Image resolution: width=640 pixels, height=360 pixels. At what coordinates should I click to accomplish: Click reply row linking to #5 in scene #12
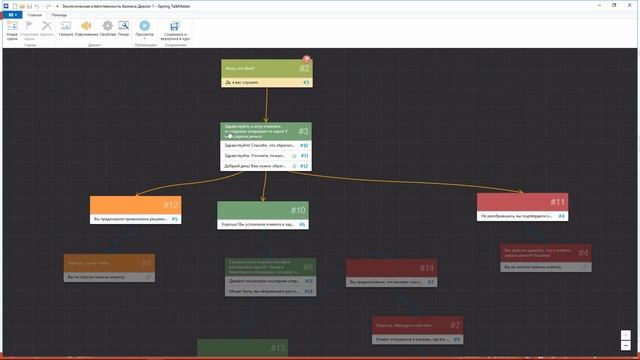136,219
